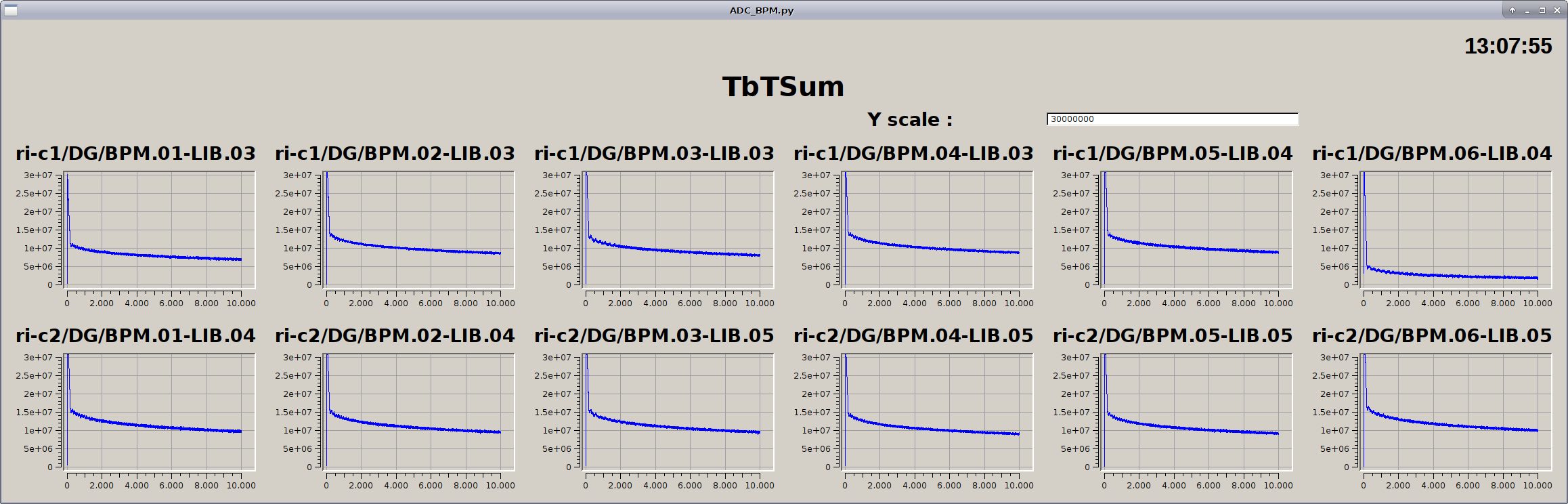Focus the ri-c2/DG/BPM.04-LIB.05 plot
The width and height of the screenshot is (1568, 504).
pyautogui.click(x=938, y=411)
